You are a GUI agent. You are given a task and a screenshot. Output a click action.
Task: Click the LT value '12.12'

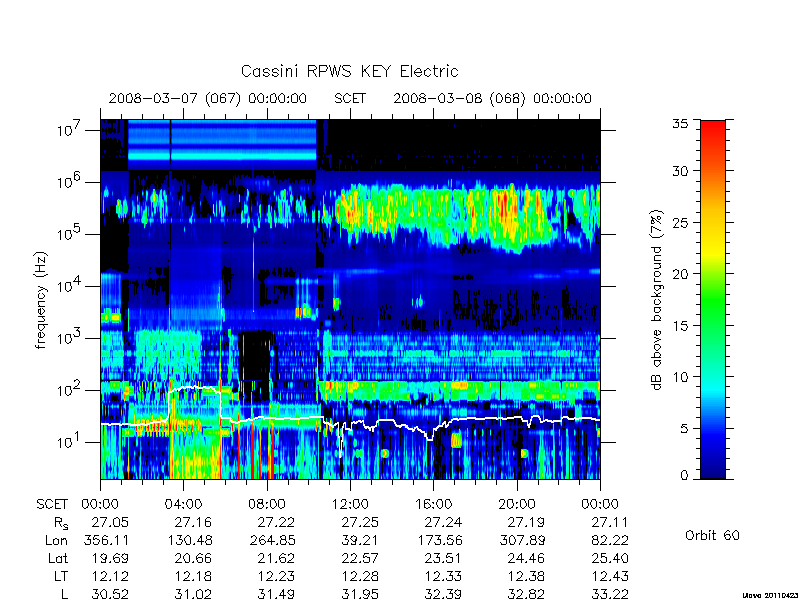[110, 576]
